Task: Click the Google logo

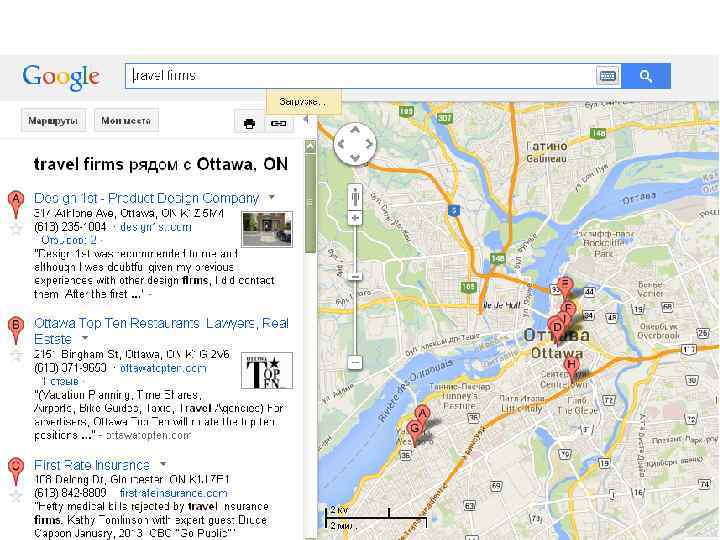Action: click(x=61, y=77)
